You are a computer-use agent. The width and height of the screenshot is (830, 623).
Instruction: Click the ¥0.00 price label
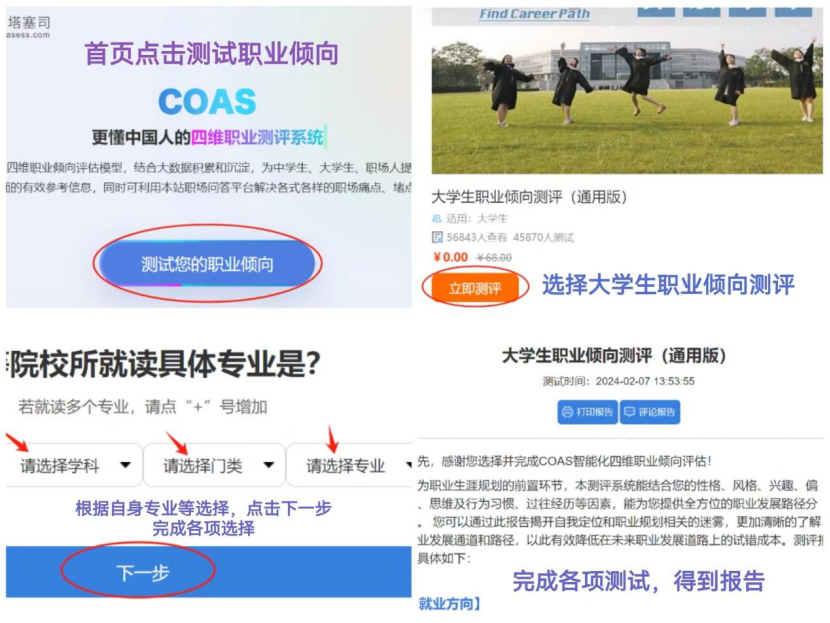click(x=450, y=257)
